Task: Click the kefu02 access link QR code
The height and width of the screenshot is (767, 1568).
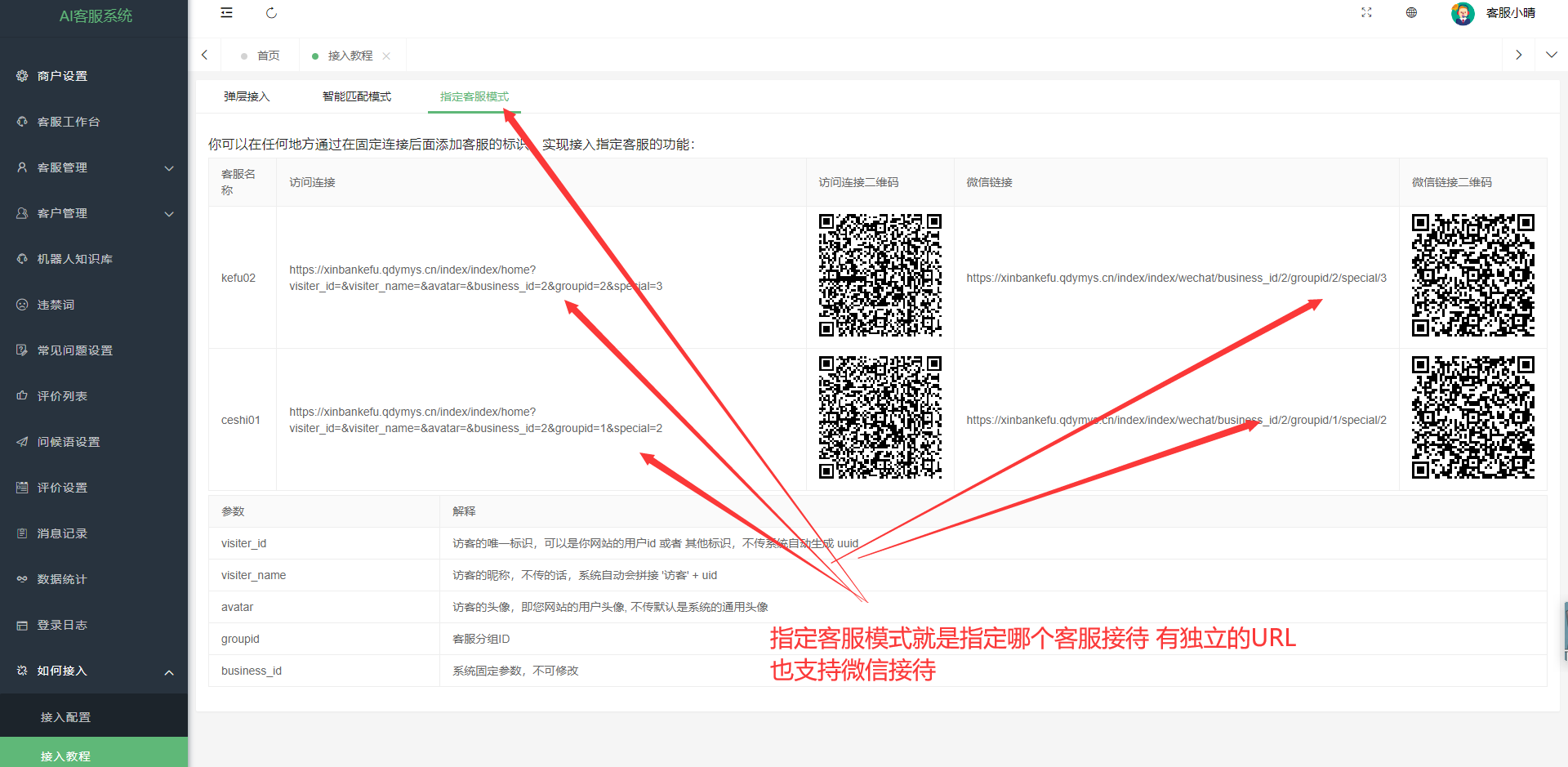Action: [880, 275]
